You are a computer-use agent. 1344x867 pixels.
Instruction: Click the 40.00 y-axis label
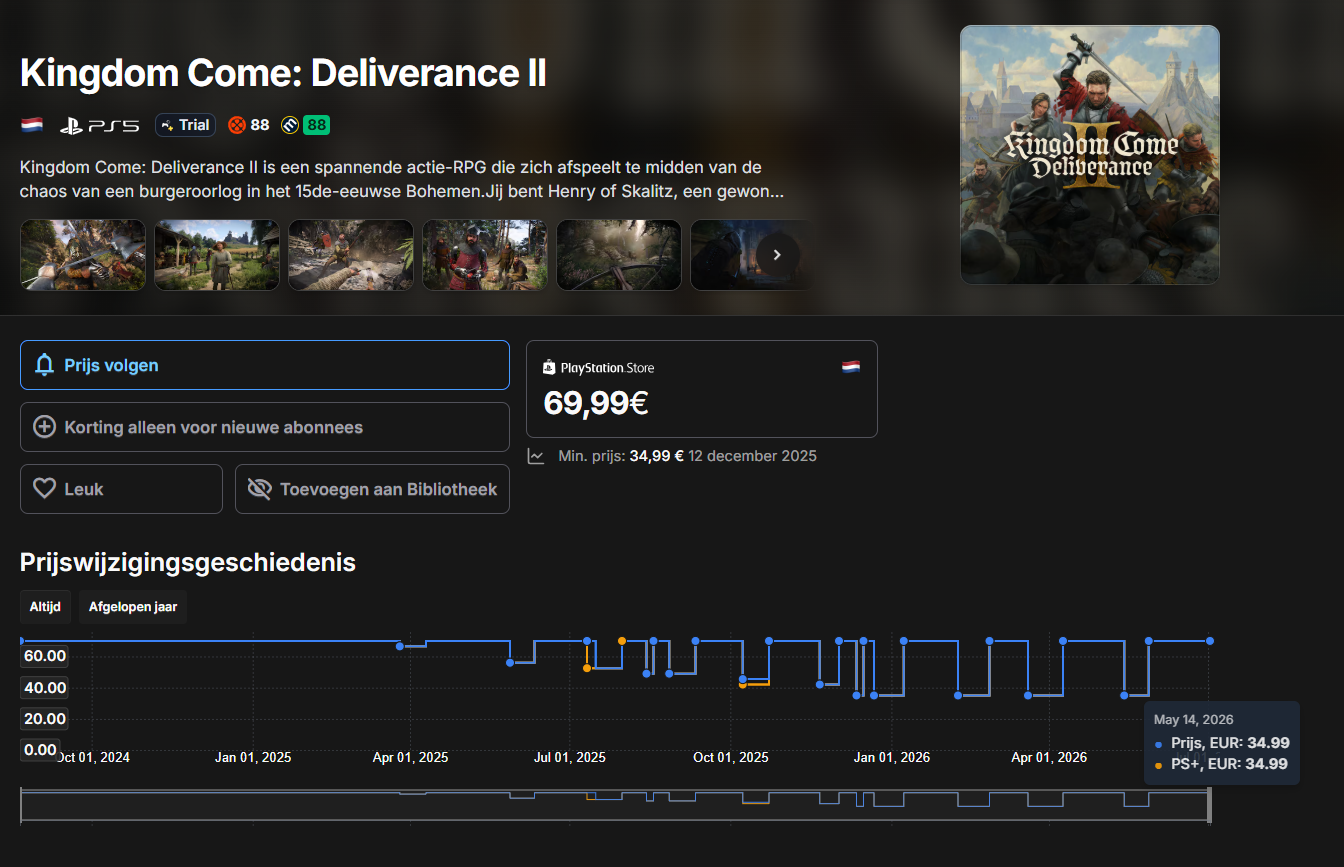click(45, 687)
